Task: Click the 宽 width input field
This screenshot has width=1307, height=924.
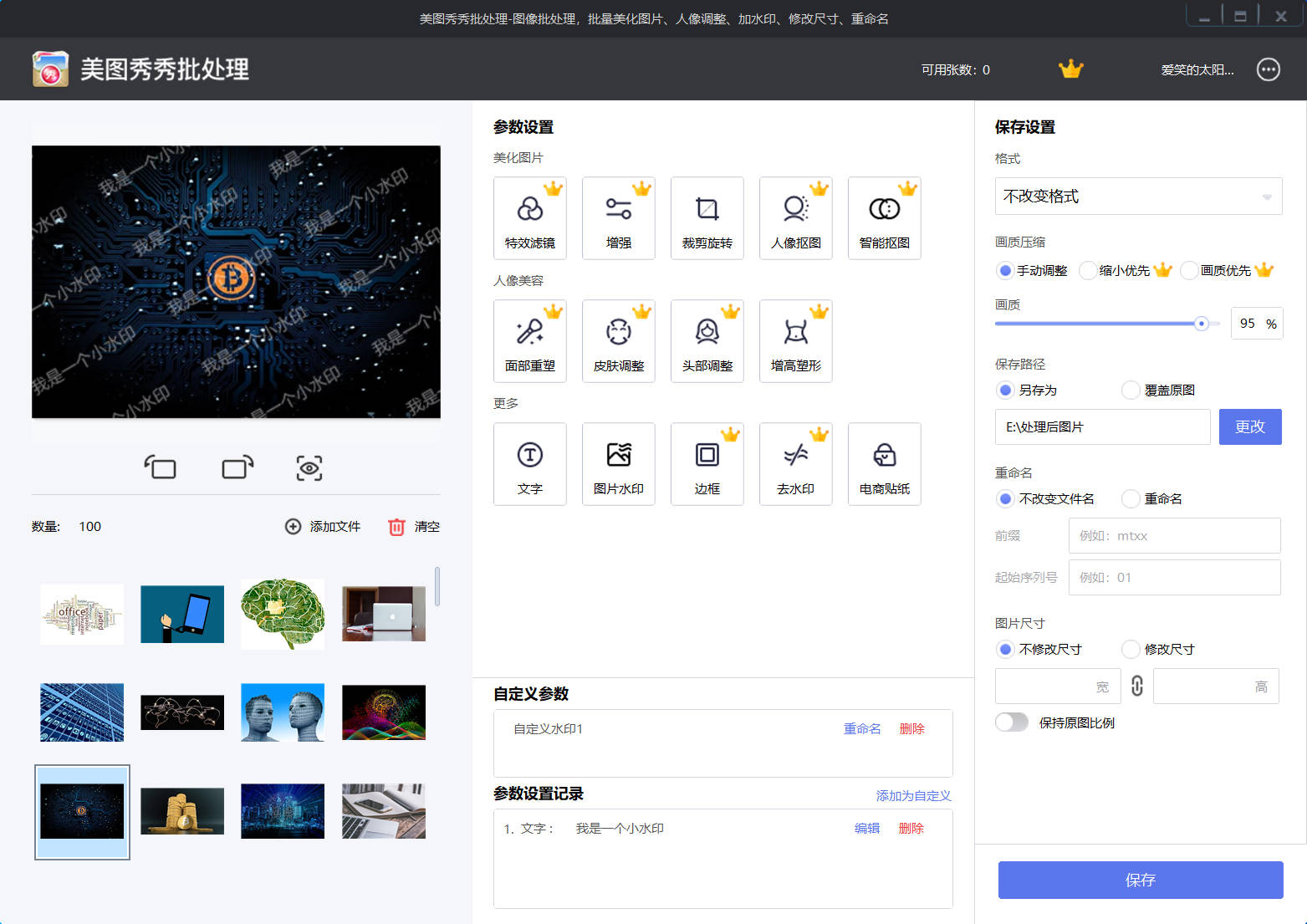Action: pyautogui.click(x=1058, y=687)
